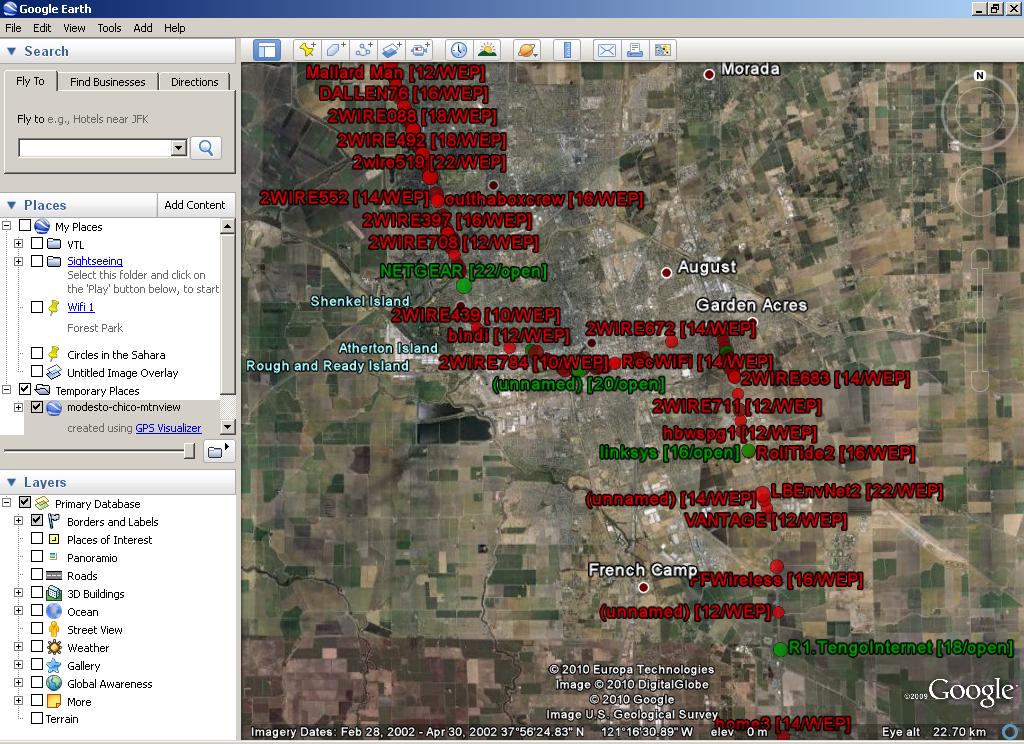Select the Add Path tool
This screenshot has height=744, width=1024.
coord(363,49)
